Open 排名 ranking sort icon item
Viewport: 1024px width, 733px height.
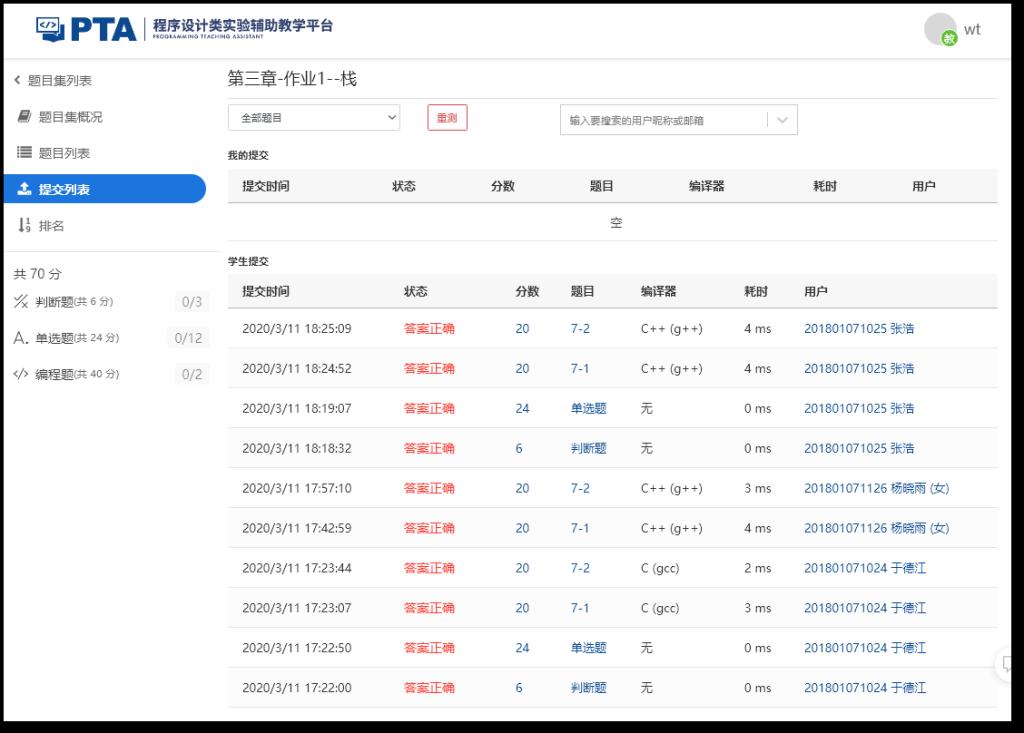(x=25, y=226)
